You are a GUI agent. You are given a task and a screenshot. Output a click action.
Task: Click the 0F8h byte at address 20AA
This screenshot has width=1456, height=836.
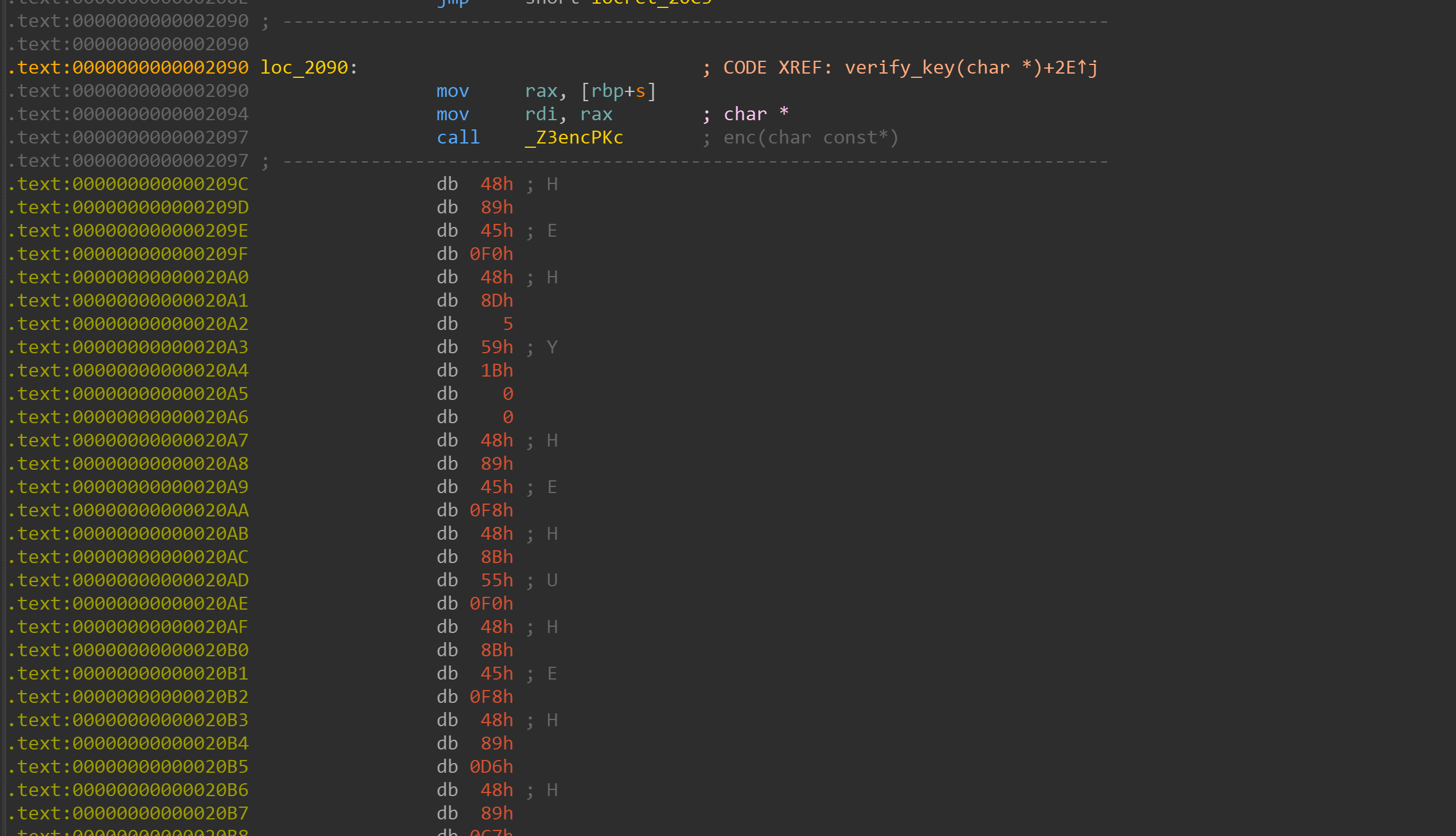[x=491, y=510]
